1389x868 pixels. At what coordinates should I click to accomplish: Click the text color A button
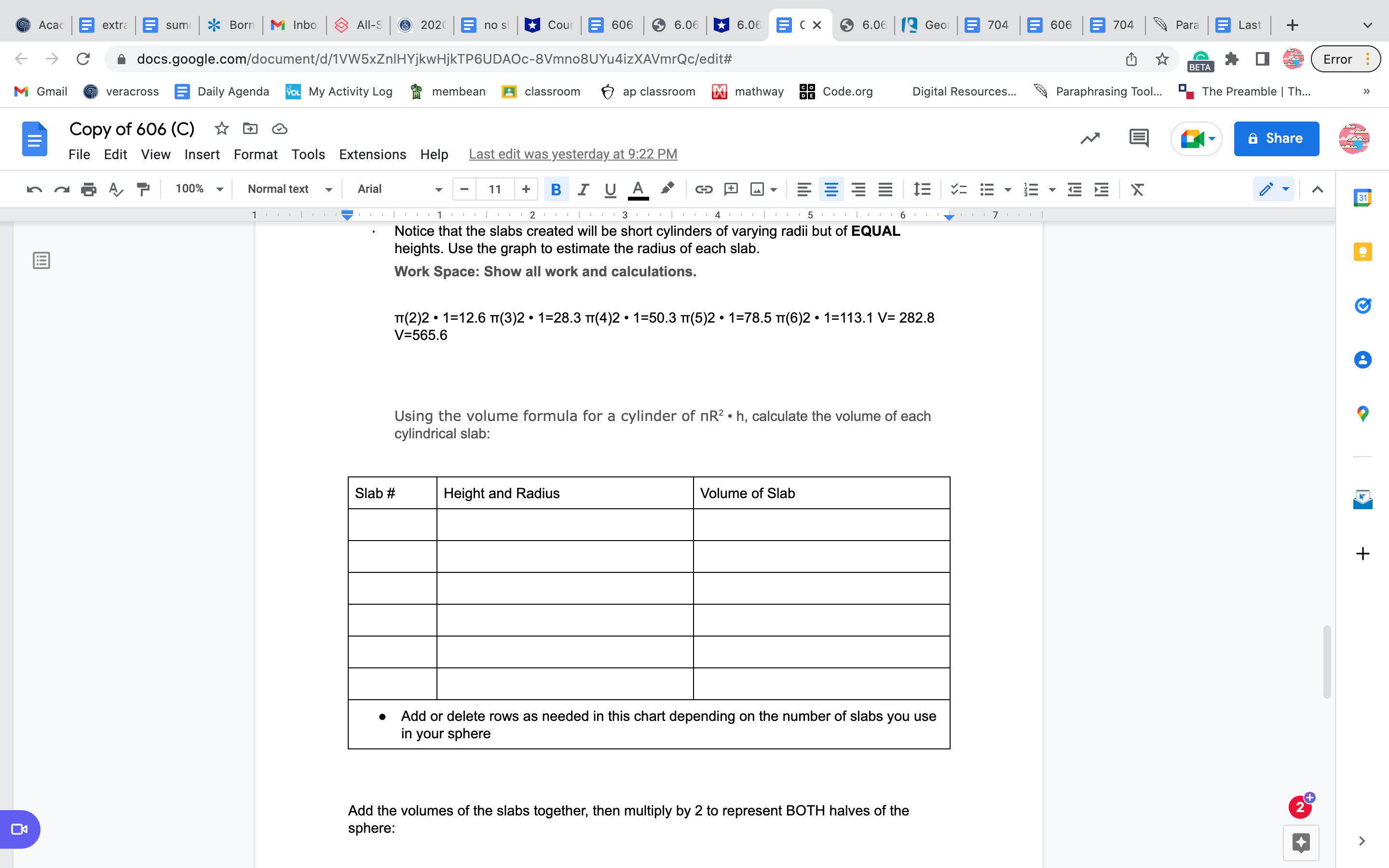coord(638,189)
